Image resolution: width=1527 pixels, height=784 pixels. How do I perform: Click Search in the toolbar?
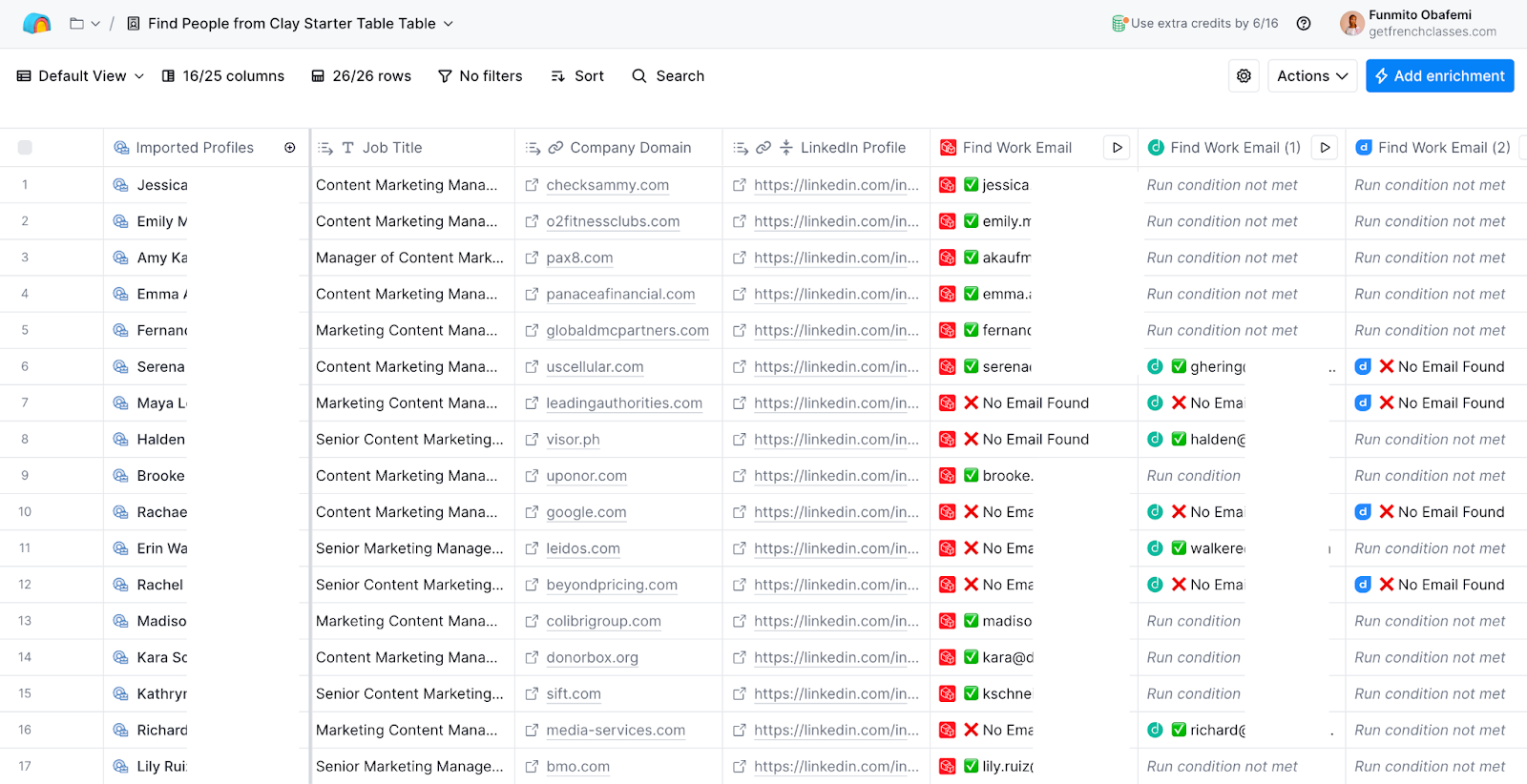tap(668, 76)
